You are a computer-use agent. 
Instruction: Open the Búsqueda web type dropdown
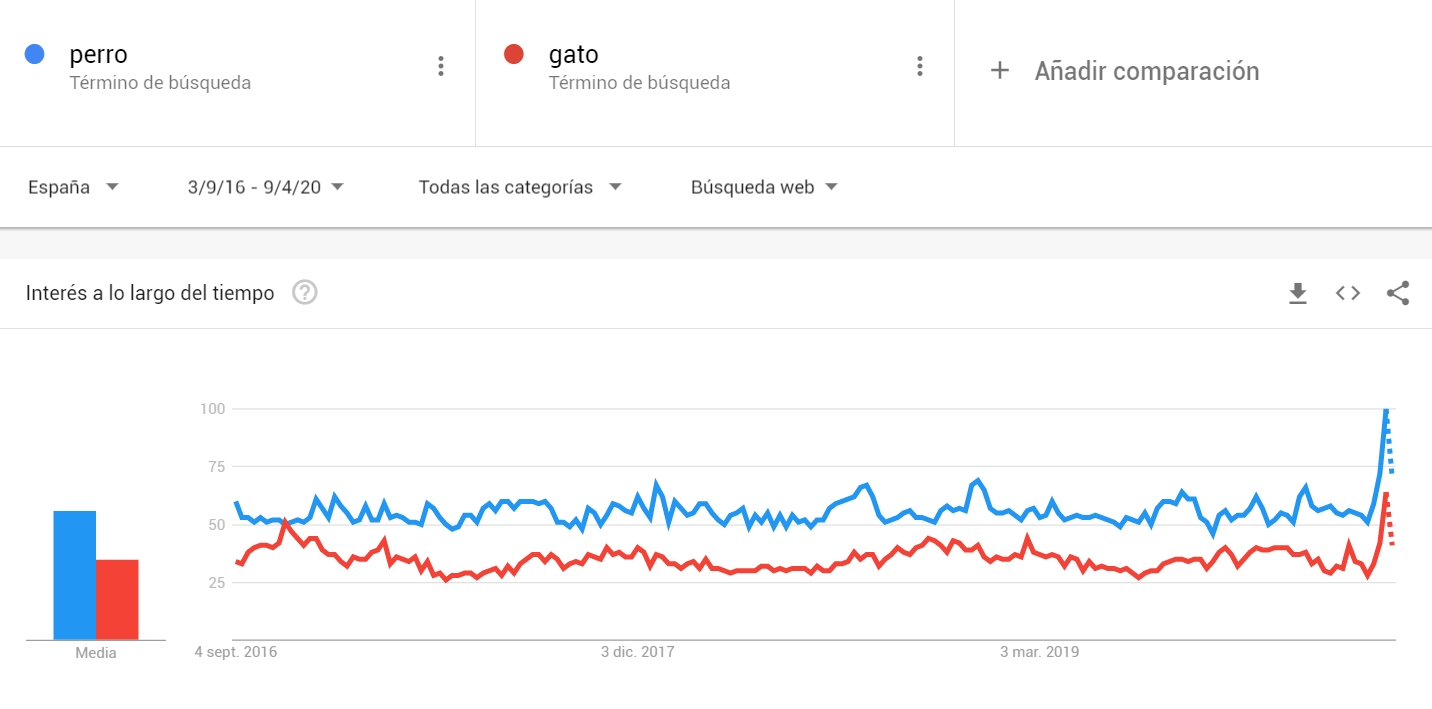765,187
